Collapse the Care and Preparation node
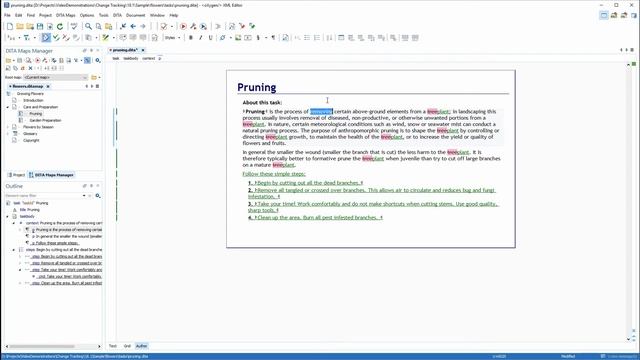640x360 pixels. 8,107
